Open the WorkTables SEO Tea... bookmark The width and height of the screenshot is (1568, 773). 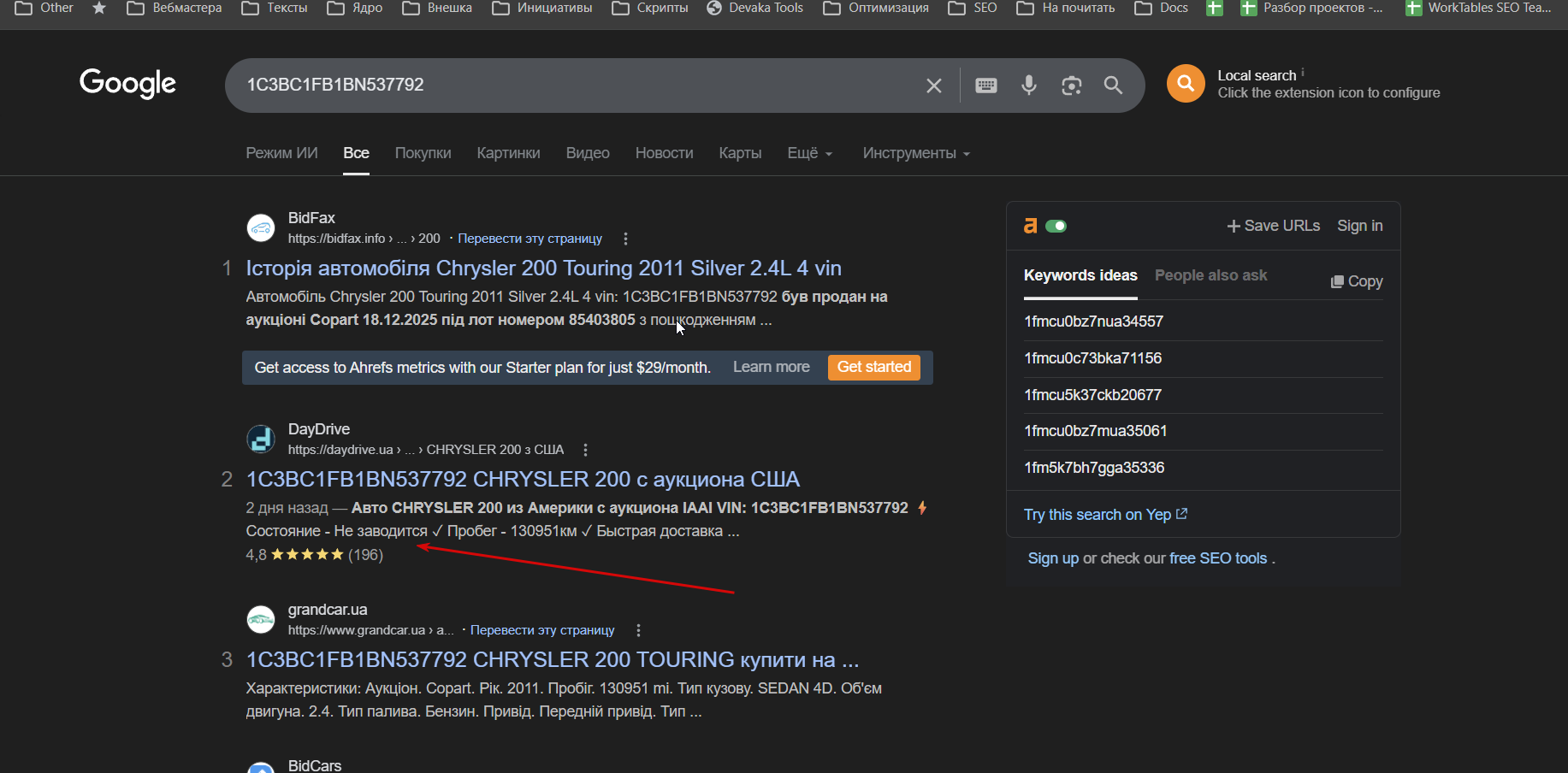tap(1478, 8)
